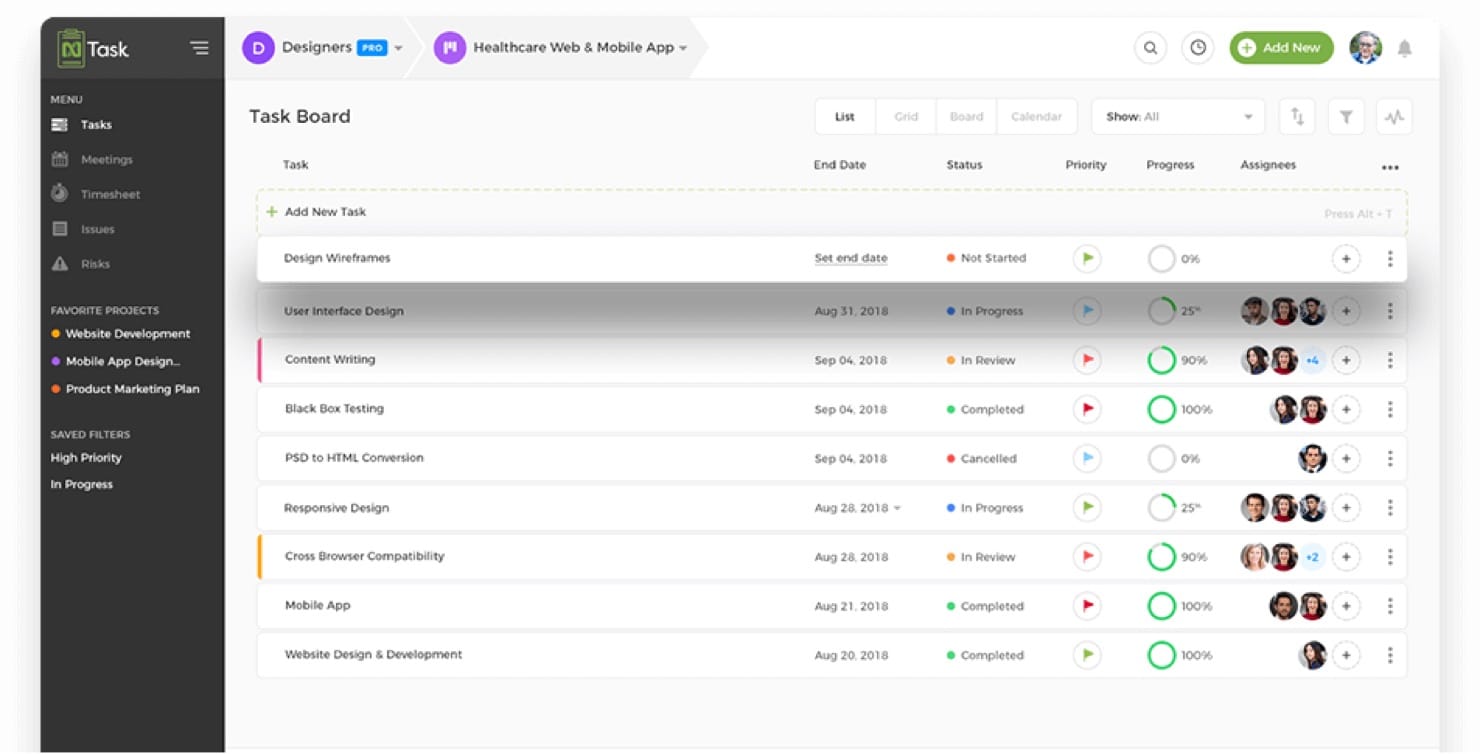Click the Content Writing 90% progress circle

click(1161, 360)
